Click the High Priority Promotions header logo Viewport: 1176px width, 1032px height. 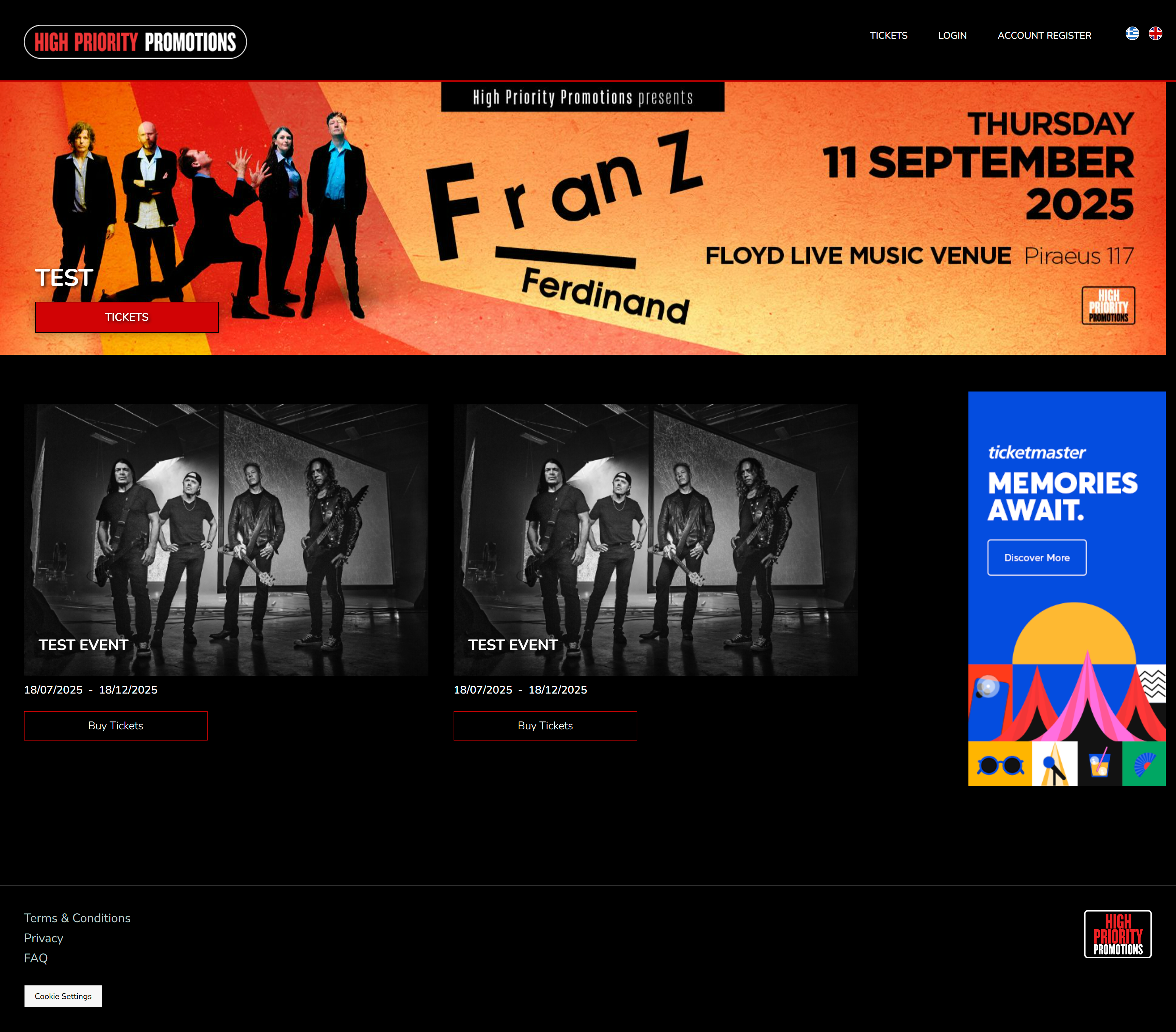135,42
